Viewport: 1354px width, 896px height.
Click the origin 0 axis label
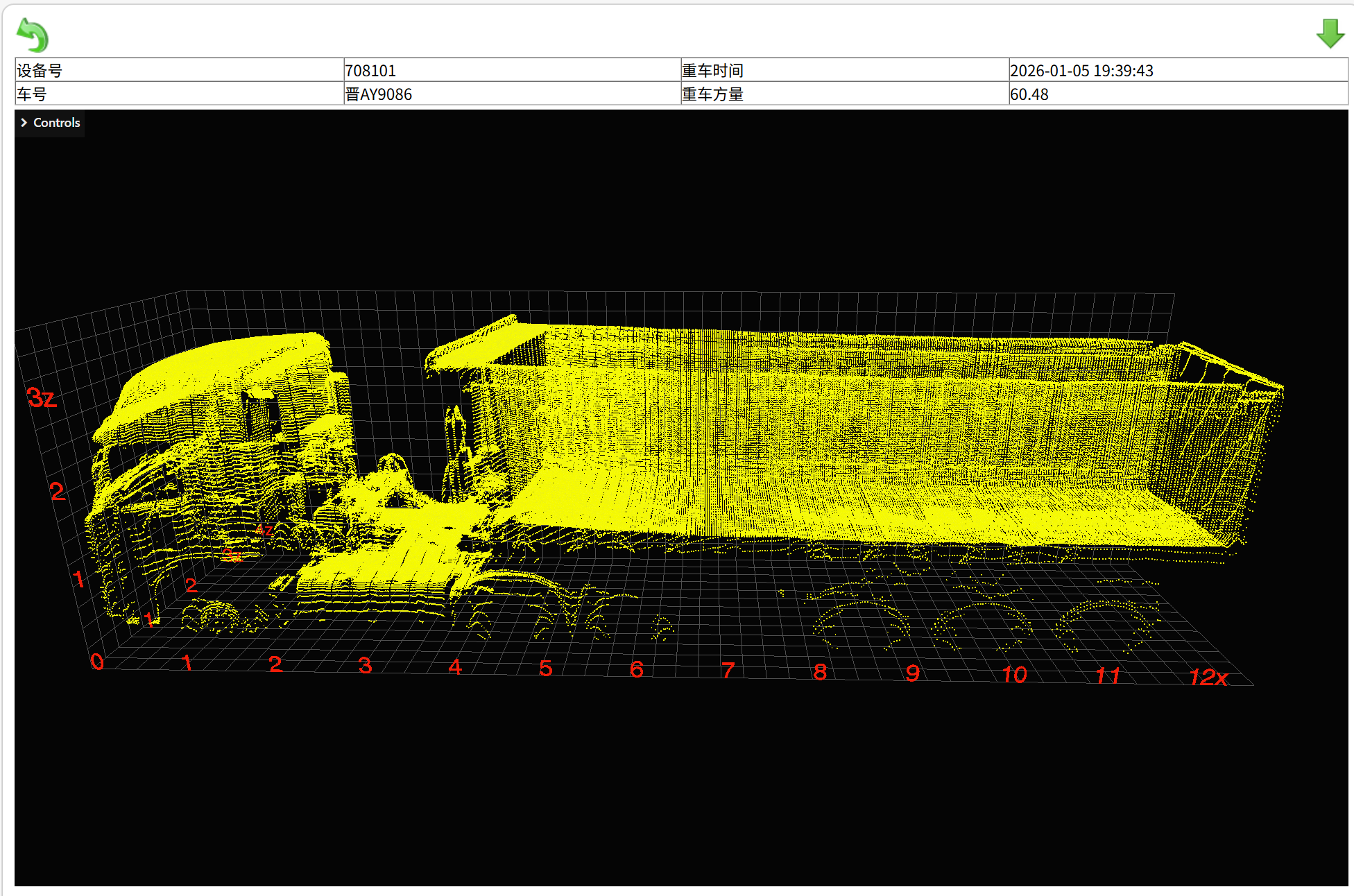click(x=97, y=662)
